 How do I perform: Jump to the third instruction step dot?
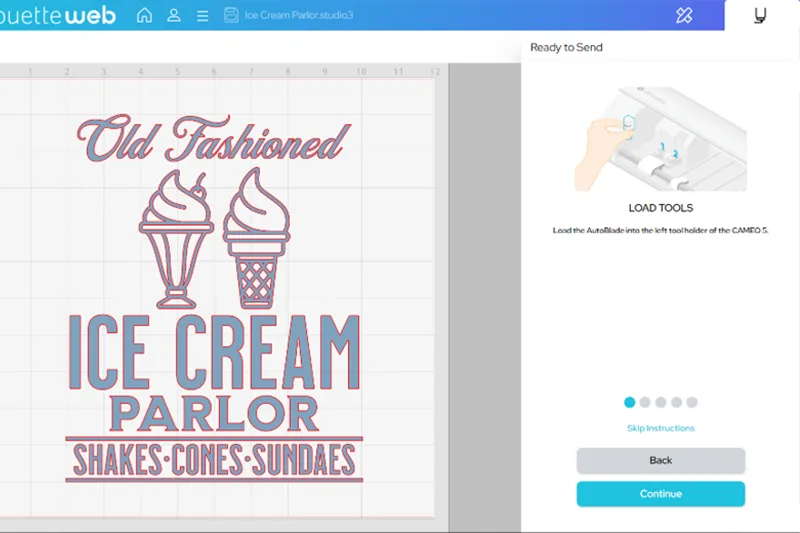661,402
